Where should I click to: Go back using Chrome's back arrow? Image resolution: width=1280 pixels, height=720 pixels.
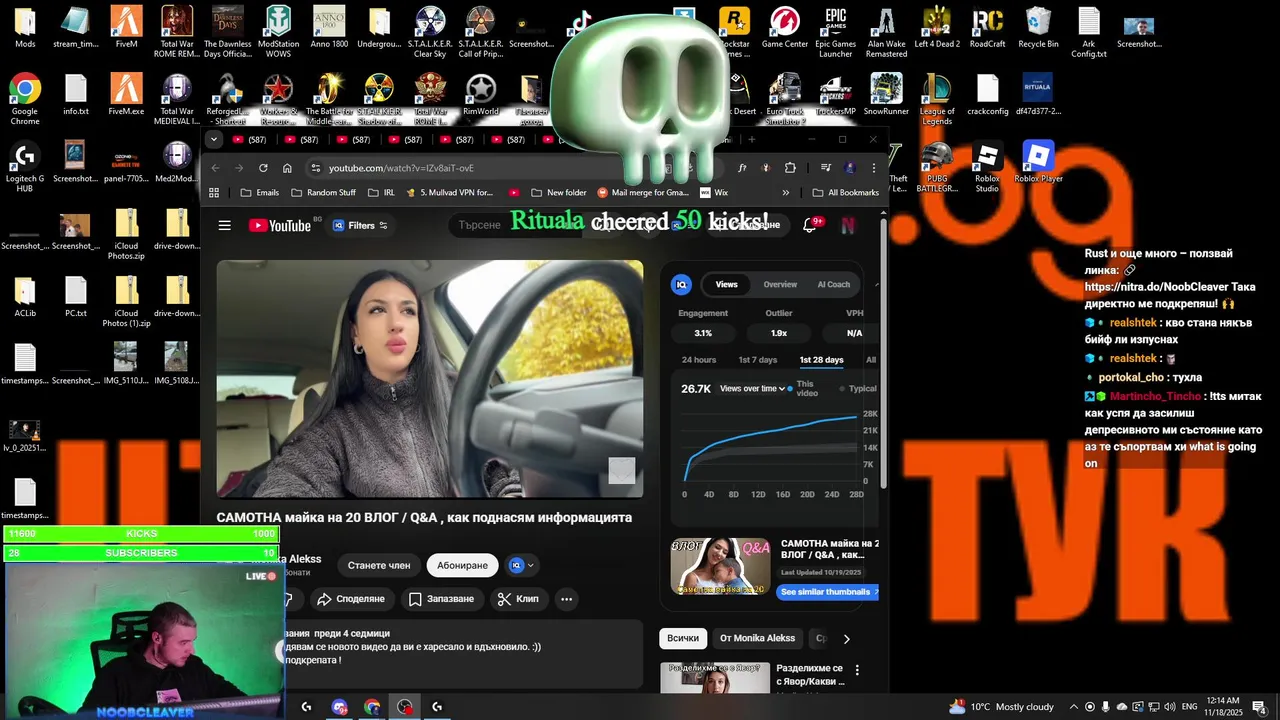(214, 168)
